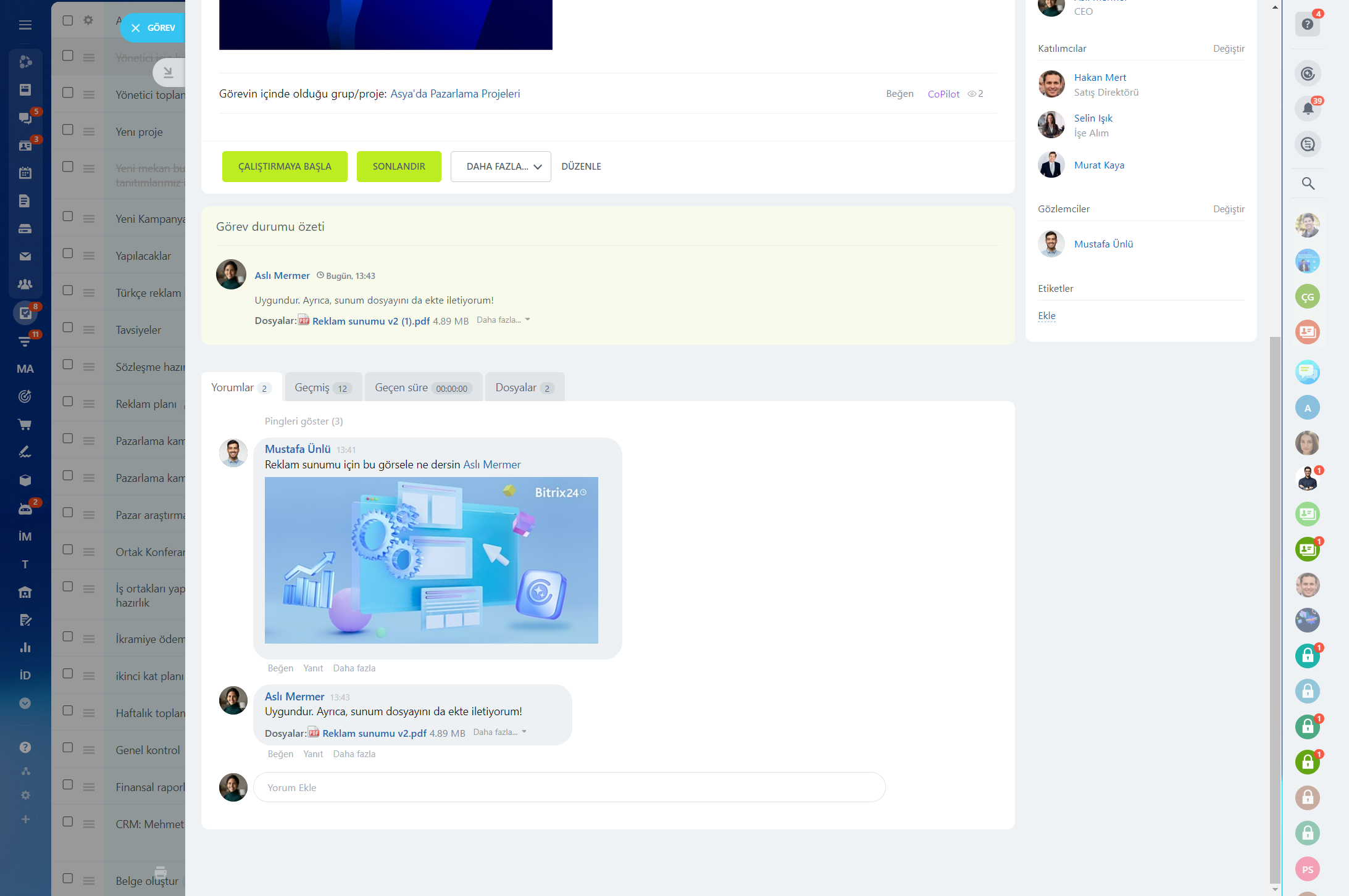Open the mail icon in left sidebar
The width and height of the screenshot is (1349, 896).
(x=25, y=256)
